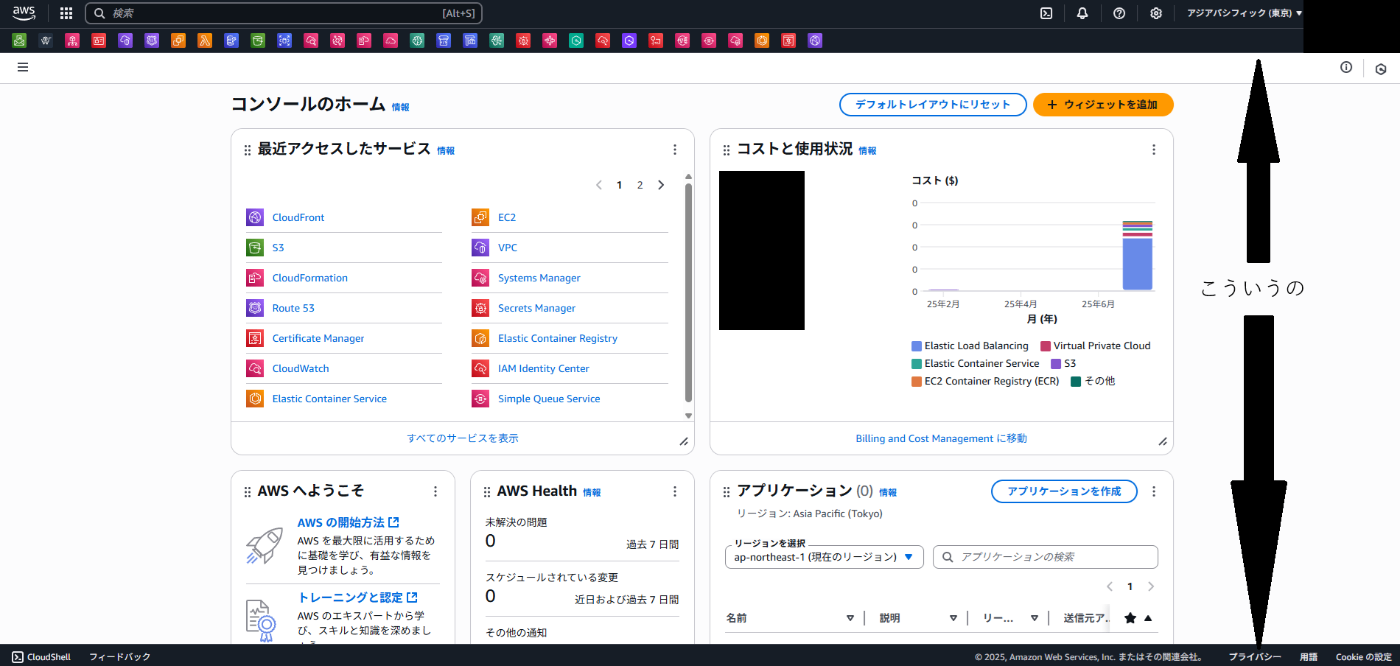
Task: Grab the drag handle of コストと使用状況 widget
Action: (x=727, y=150)
